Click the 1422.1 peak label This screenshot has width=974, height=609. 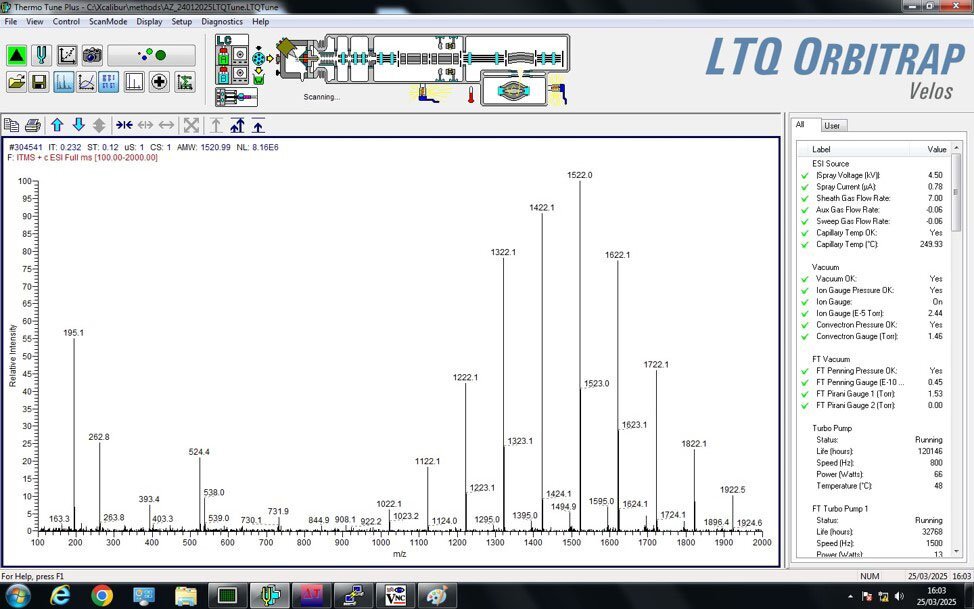coord(542,208)
